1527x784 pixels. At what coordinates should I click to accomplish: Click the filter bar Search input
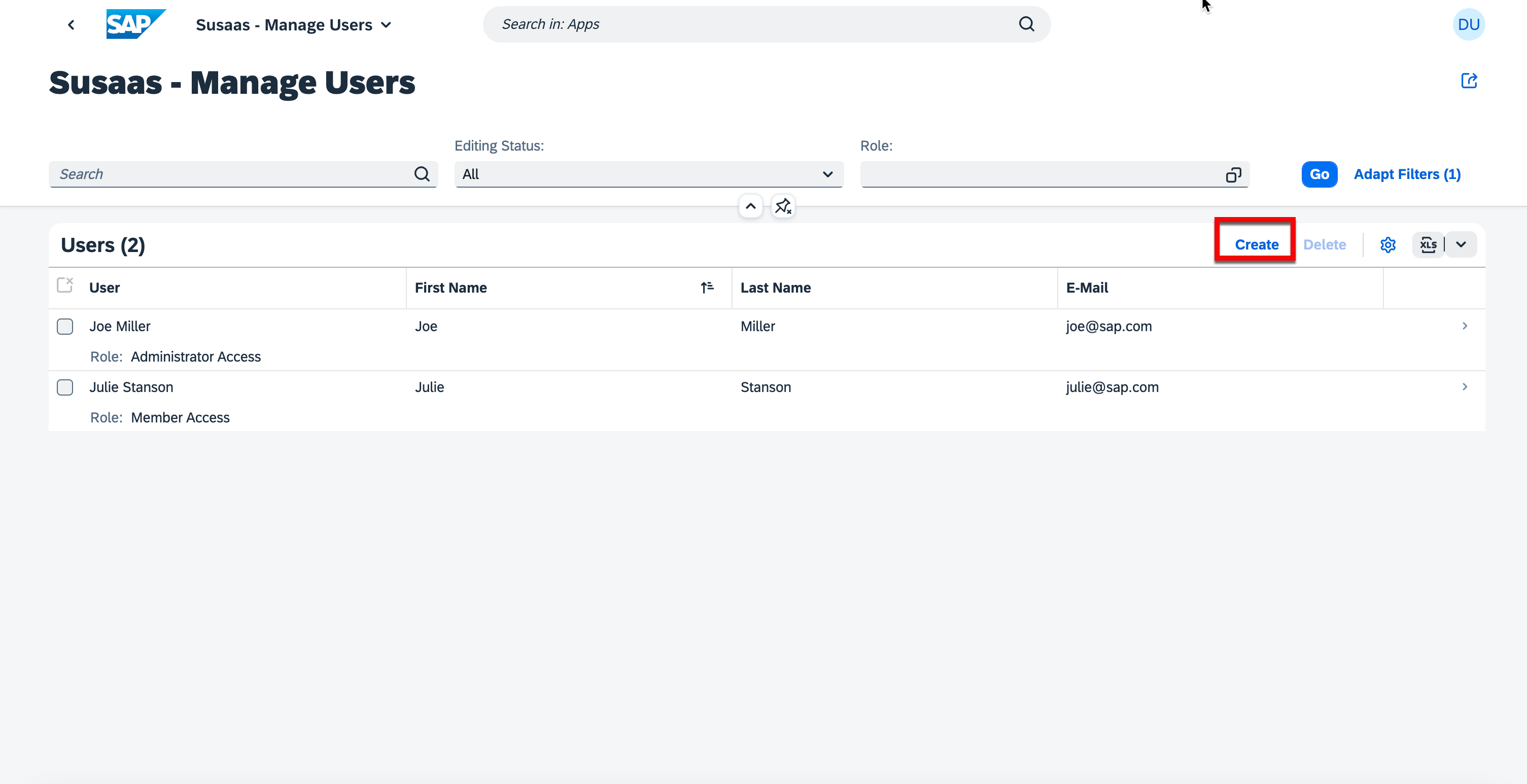[243, 174]
